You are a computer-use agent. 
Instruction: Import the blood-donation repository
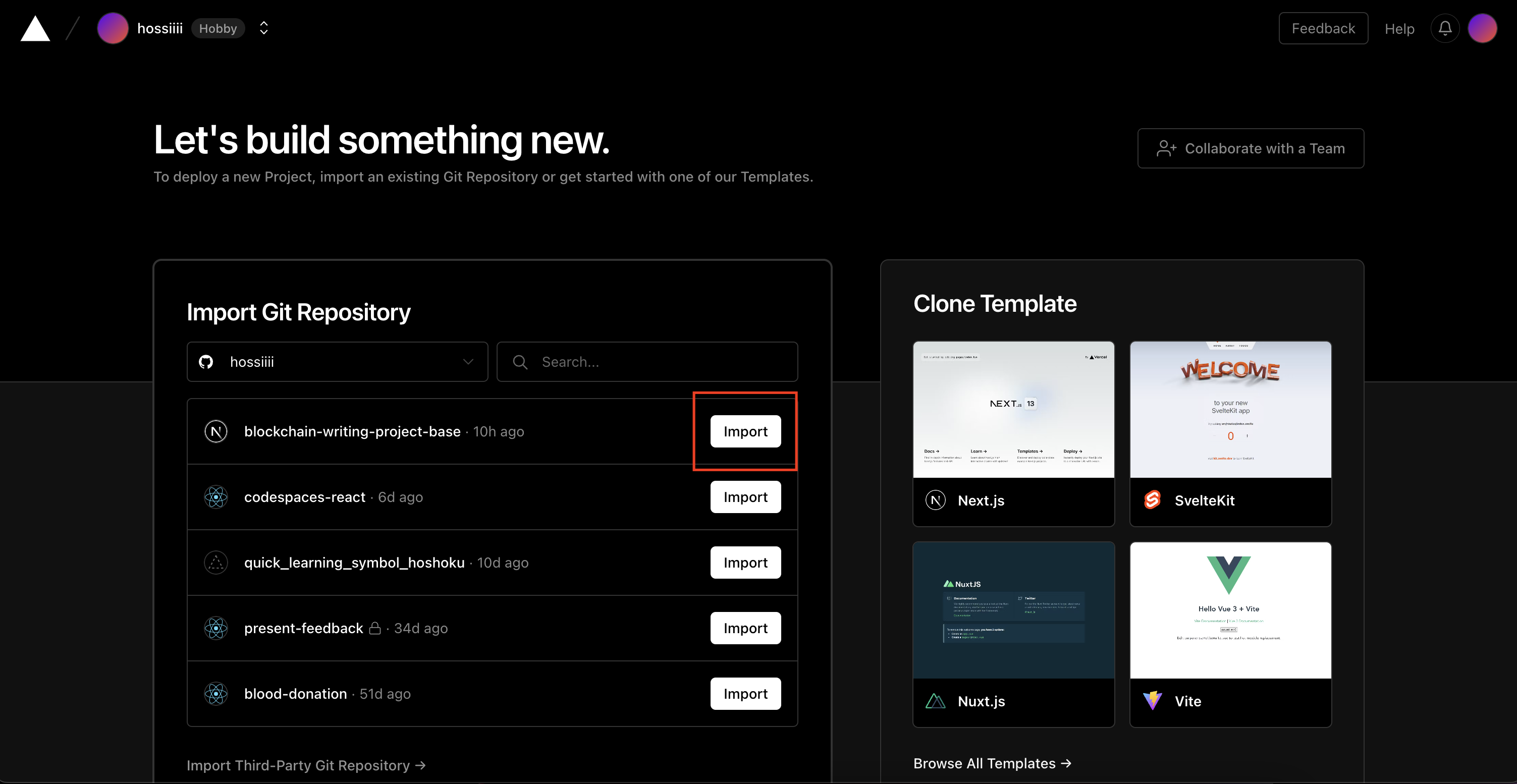pyautogui.click(x=745, y=693)
